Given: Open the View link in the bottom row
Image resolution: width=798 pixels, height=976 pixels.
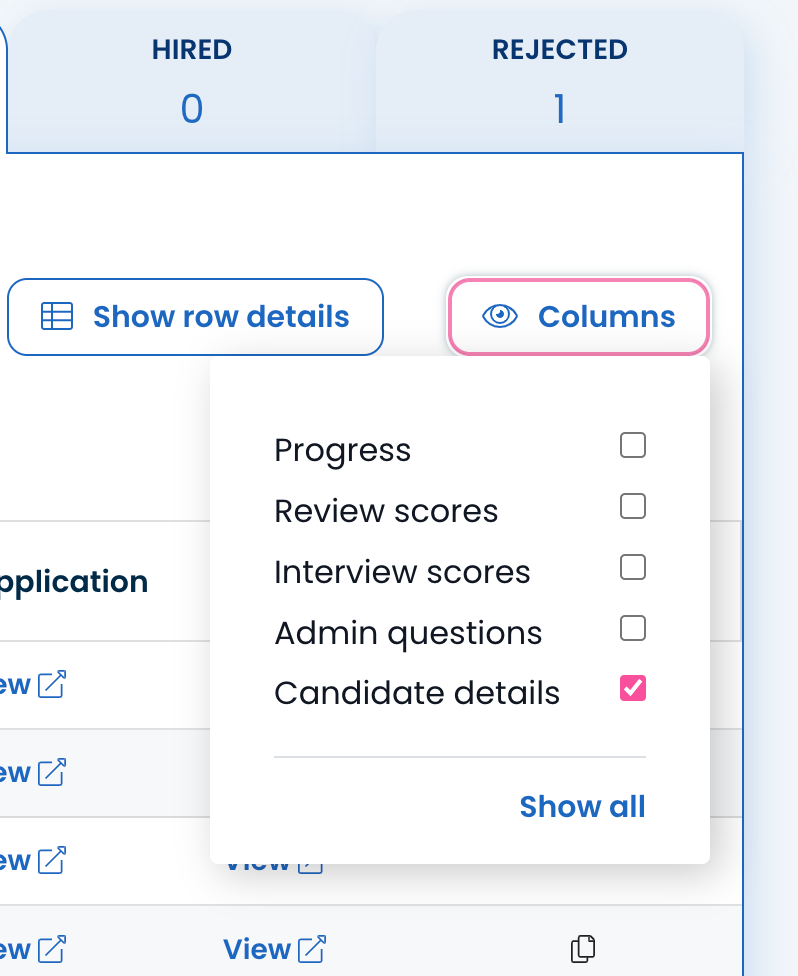Looking at the screenshot, I should (x=257, y=948).
